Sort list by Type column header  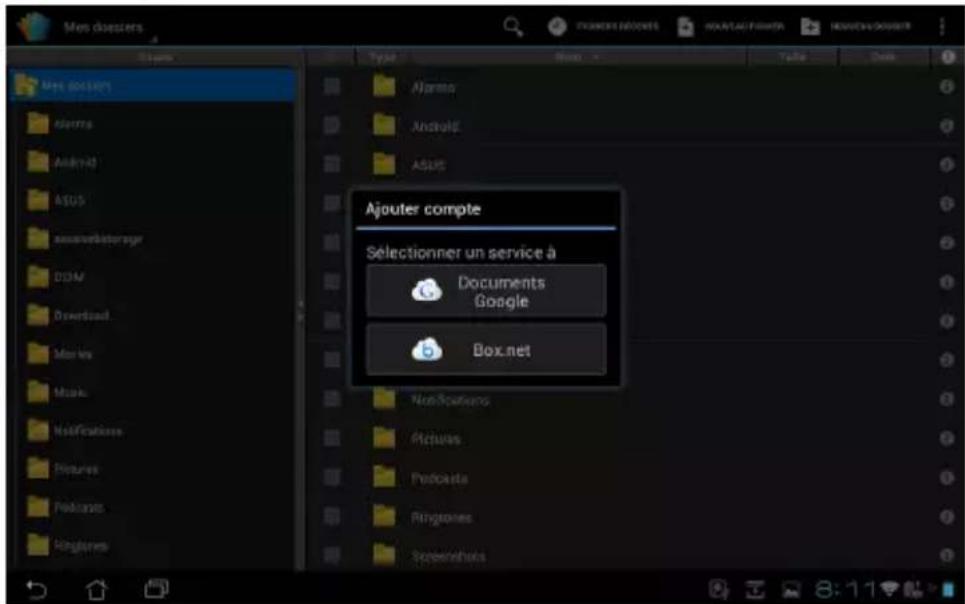(x=383, y=57)
